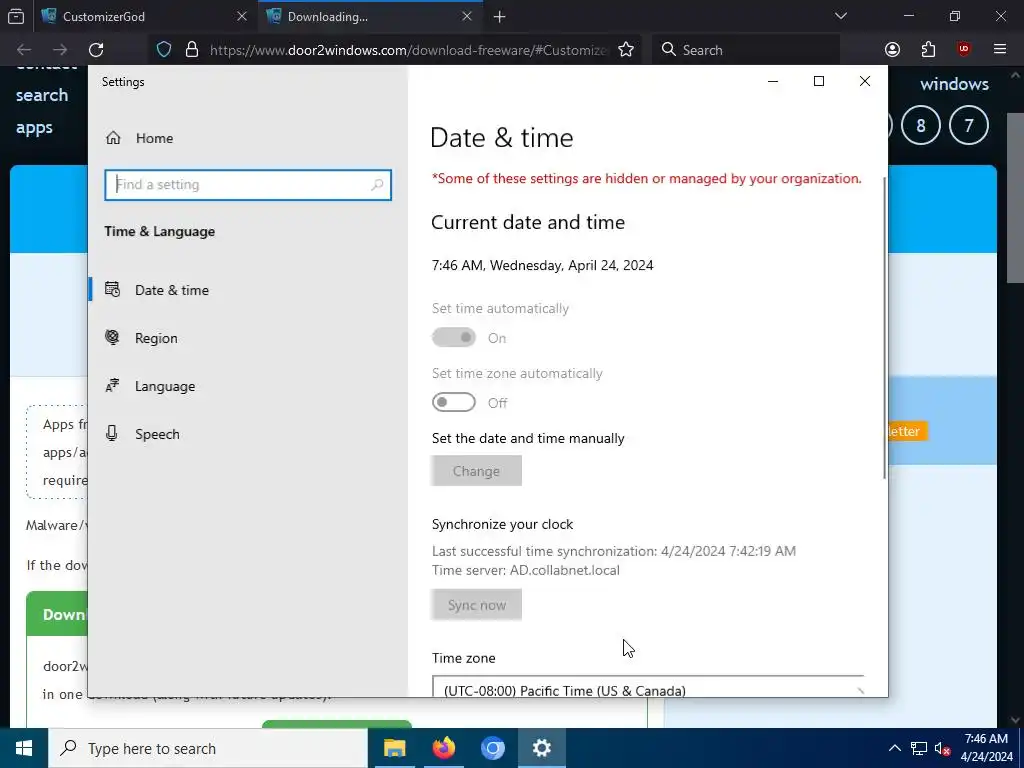Click the magnifier icon in Find a setting

tap(377, 185)
